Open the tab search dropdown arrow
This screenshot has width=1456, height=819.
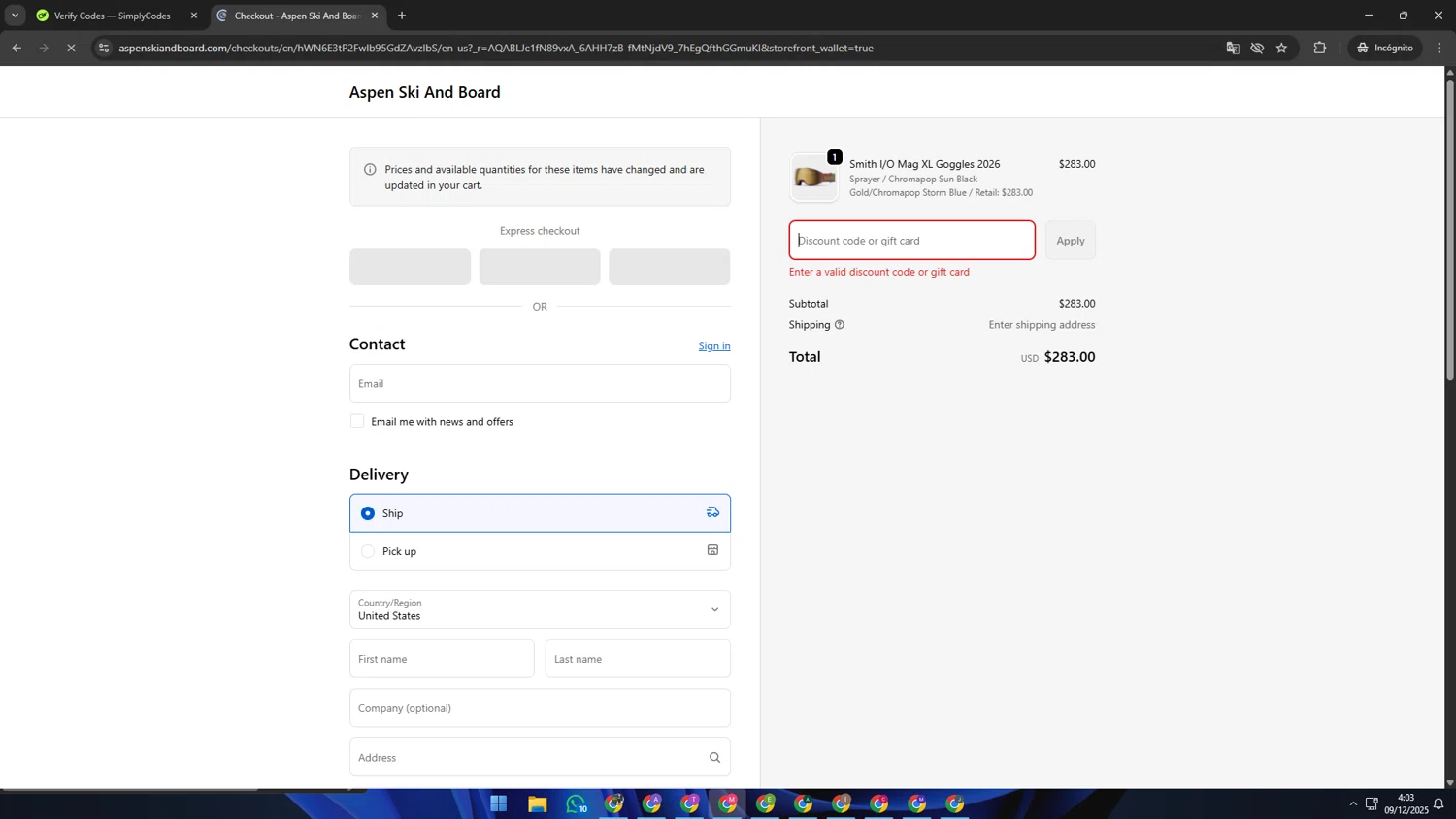pos(15,16)
